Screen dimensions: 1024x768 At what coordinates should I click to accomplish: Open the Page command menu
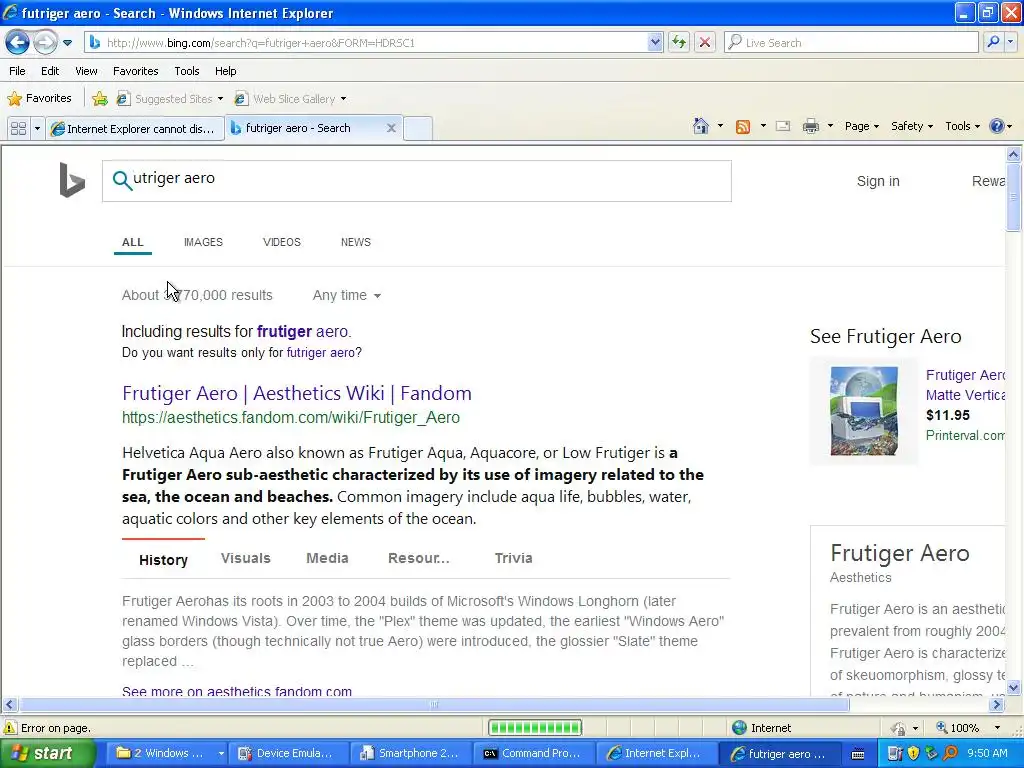pos(861,126)
